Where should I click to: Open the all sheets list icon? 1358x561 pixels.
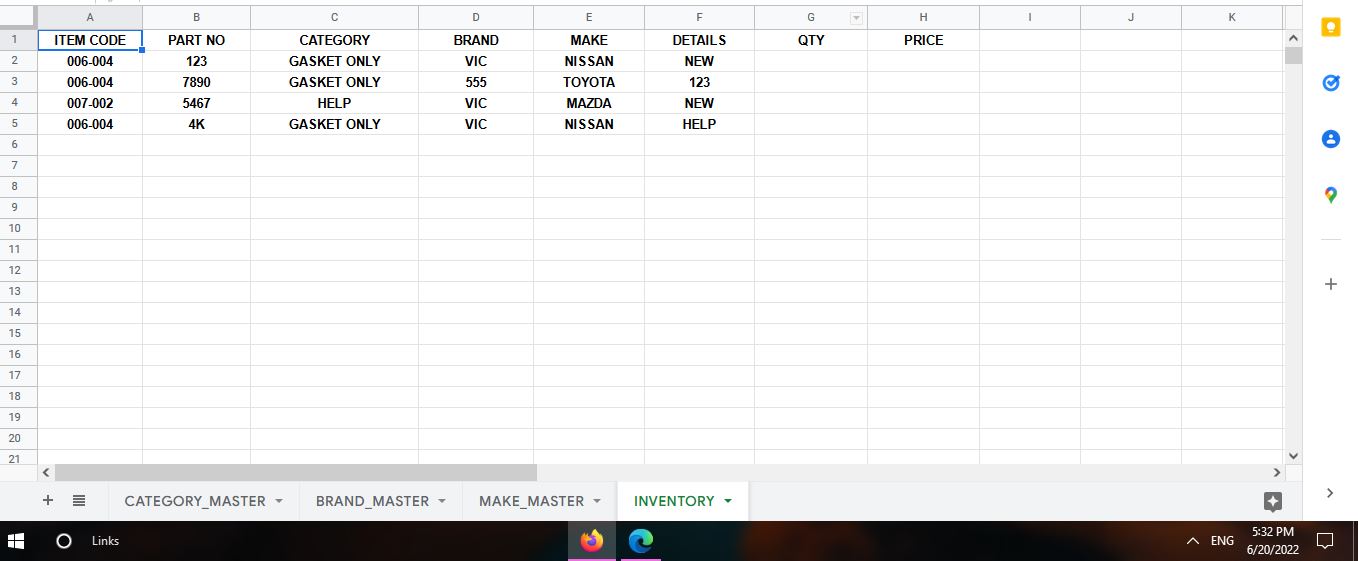click(x=79, y=500)
